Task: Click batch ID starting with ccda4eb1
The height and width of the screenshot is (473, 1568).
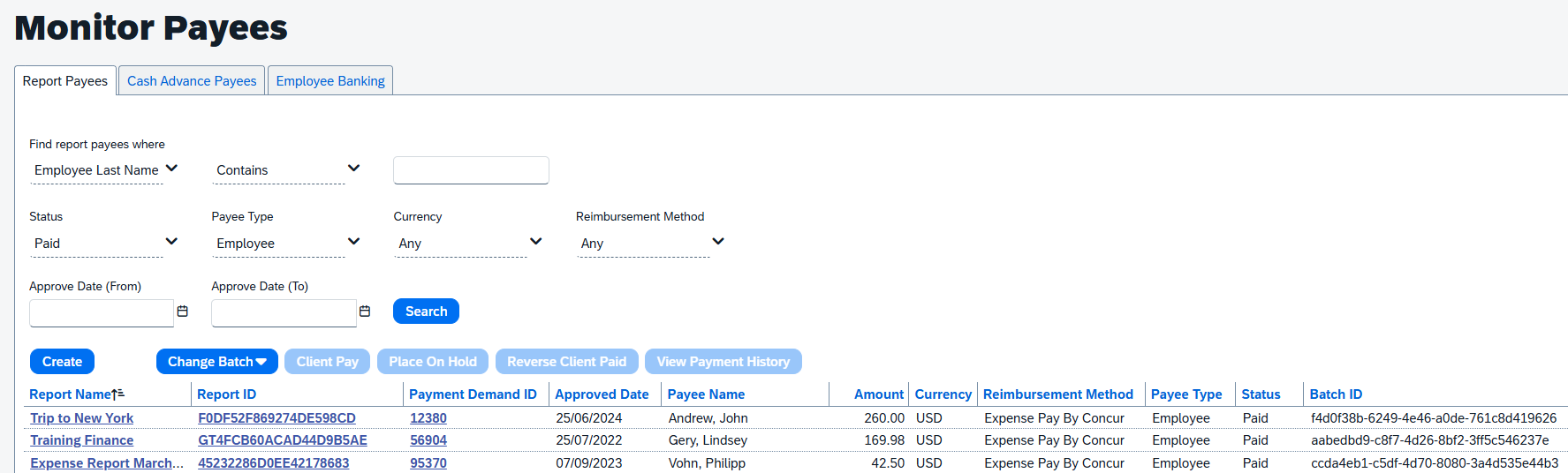Action: pos(1435,463)
